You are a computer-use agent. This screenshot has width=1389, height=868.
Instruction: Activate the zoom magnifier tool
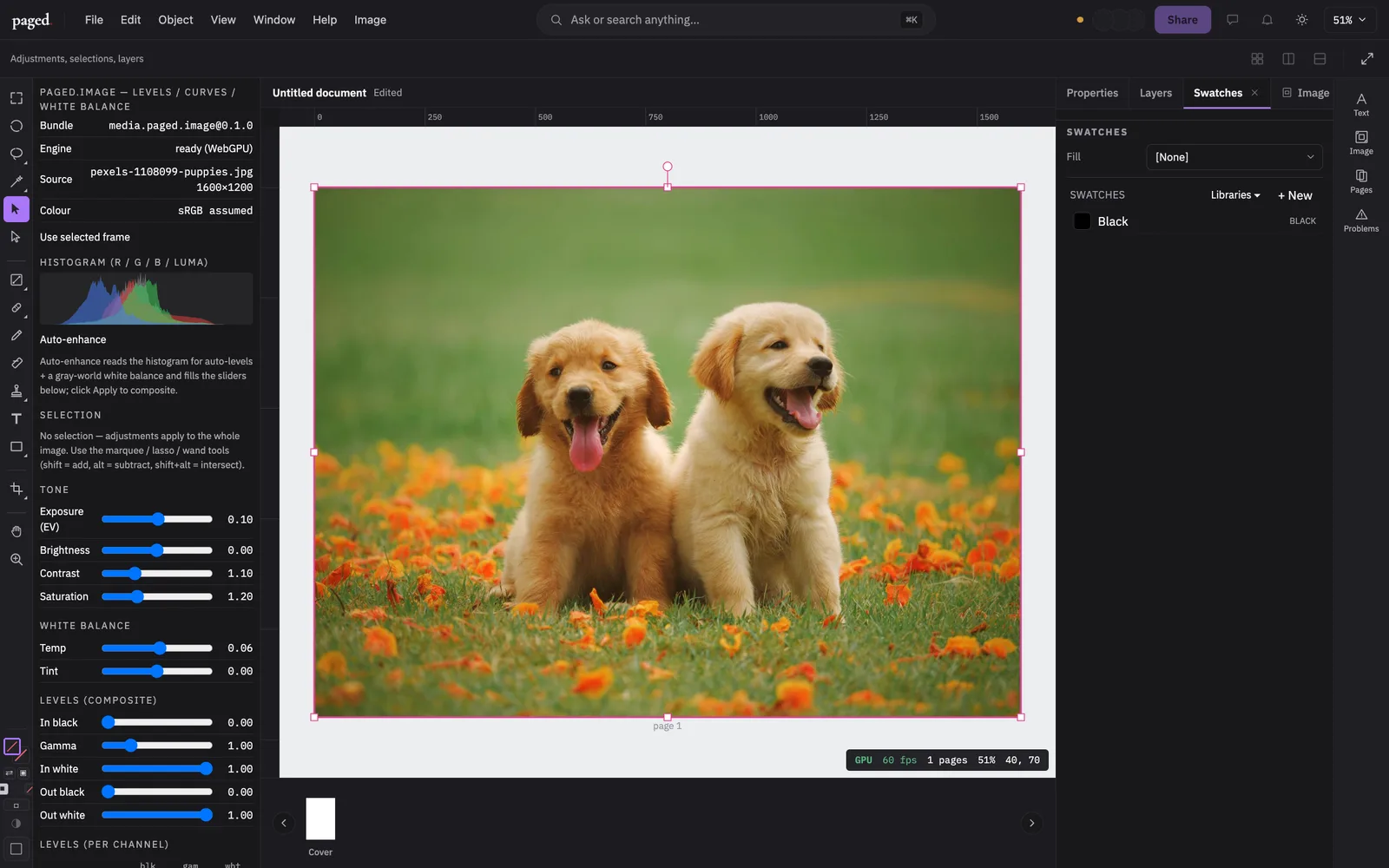click(x=16, y=559)
